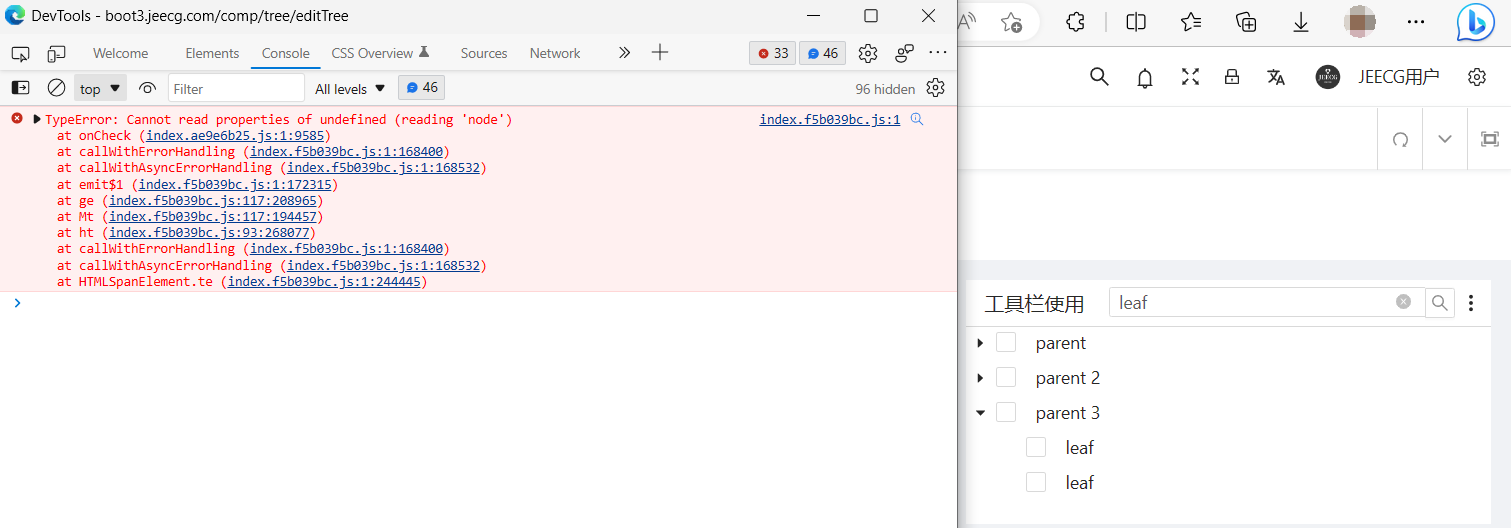
Task: Show more DevTools tabs with chevrons
Action: click(x=624, y=53)
